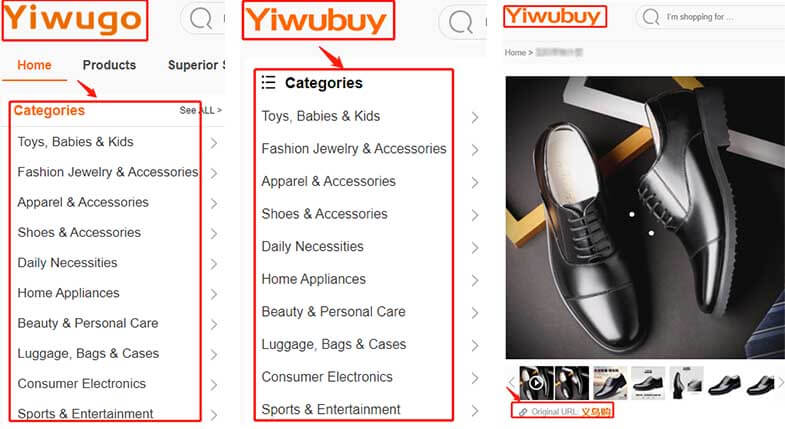Switch to the Products tab
The image size is (785, 429).
(x=109, y=65)
